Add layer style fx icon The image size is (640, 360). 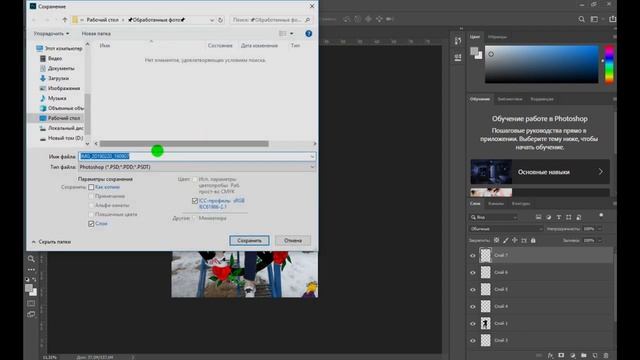click(x=550, y=356)
